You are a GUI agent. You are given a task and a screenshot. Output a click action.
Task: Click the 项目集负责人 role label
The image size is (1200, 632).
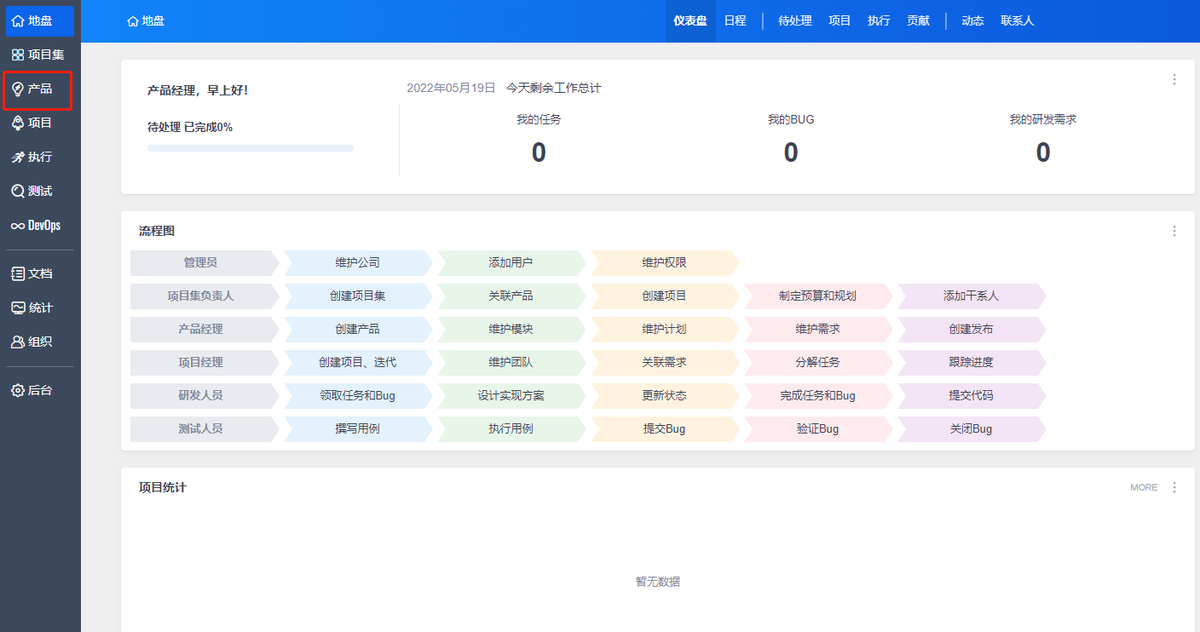[203, 296]
